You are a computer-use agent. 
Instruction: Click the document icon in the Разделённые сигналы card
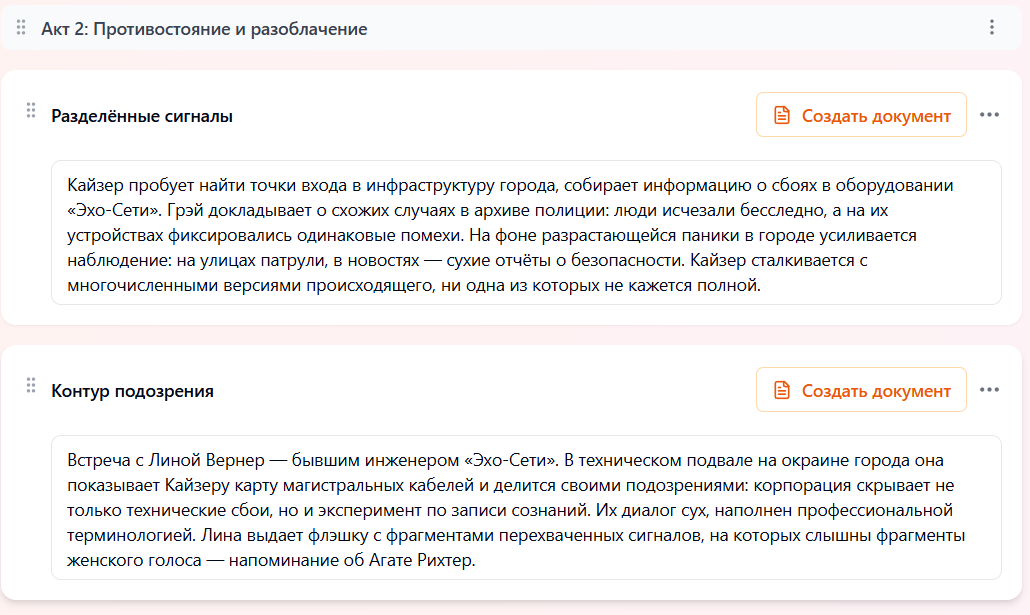point(782,116)
